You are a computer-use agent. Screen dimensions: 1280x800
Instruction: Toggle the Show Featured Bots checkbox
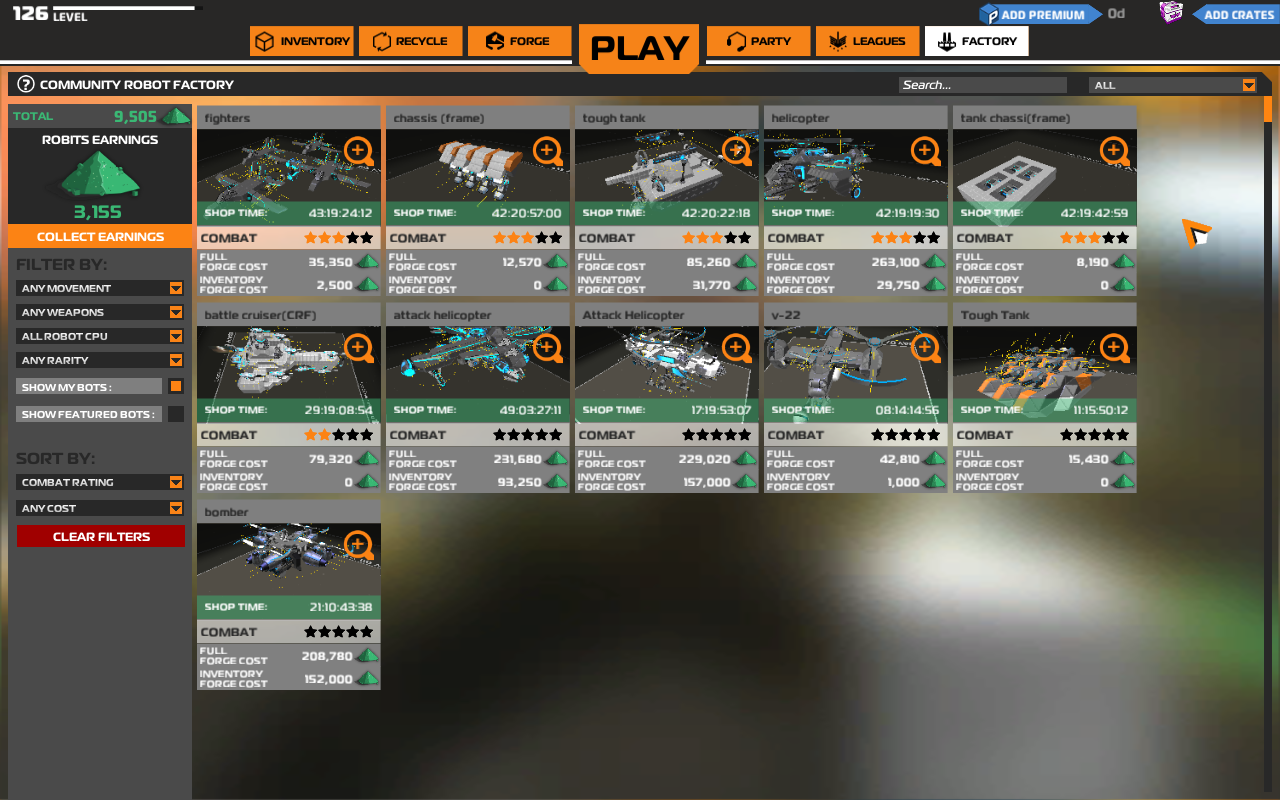click(x=176, y=414)
